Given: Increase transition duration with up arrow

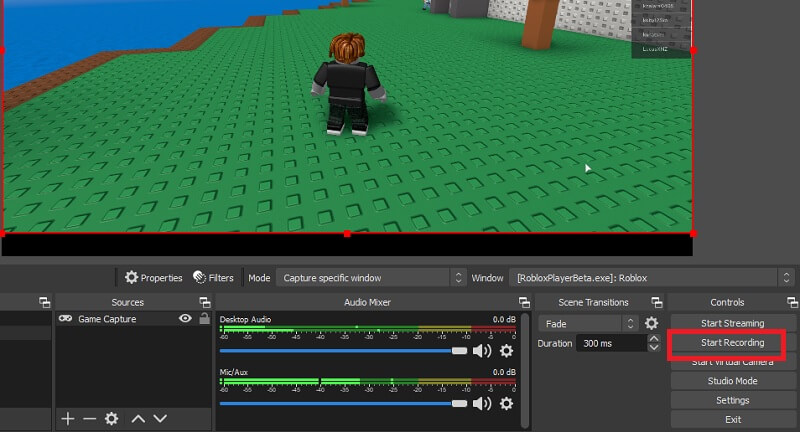Looking at the screenshot, I should point(654,339).
